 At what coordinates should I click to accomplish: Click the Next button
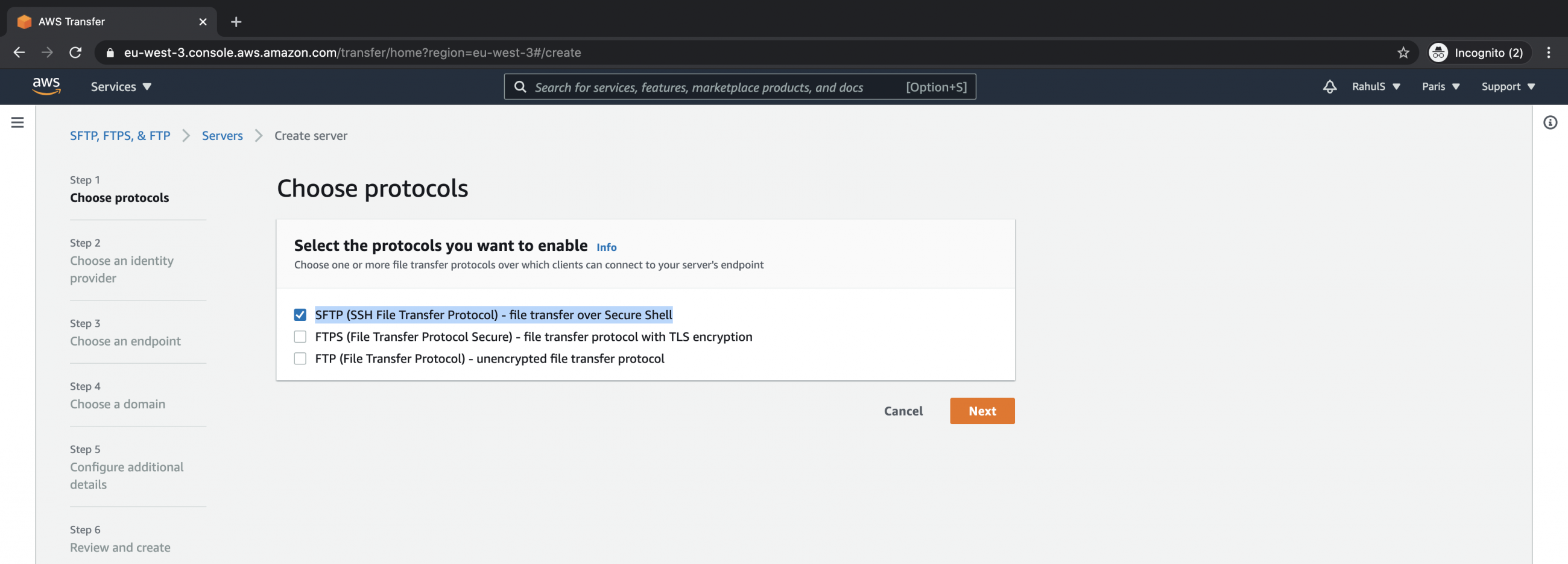point(982,411)
